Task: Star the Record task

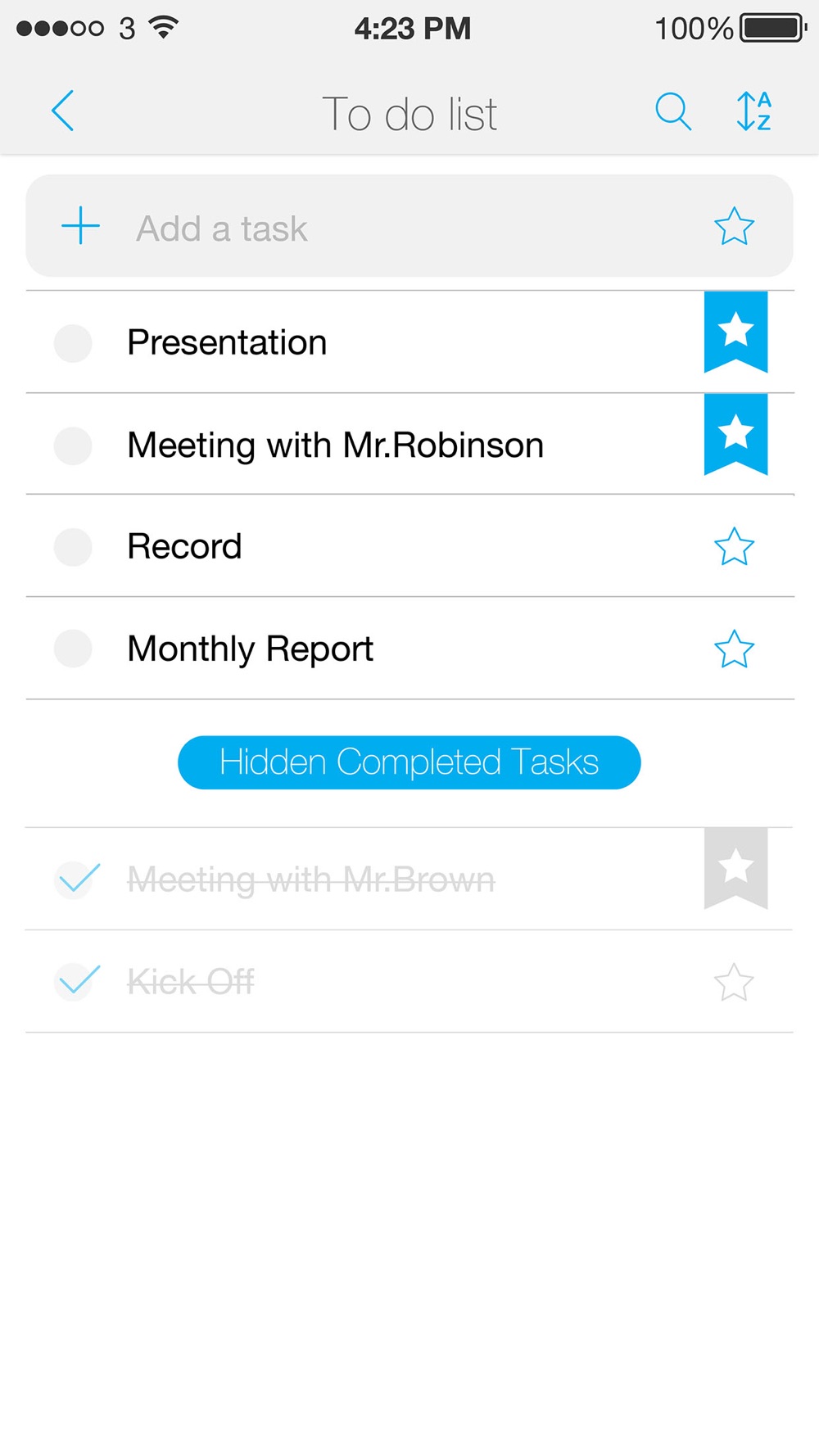Action: pyautogui.click(x=734, y=547)
